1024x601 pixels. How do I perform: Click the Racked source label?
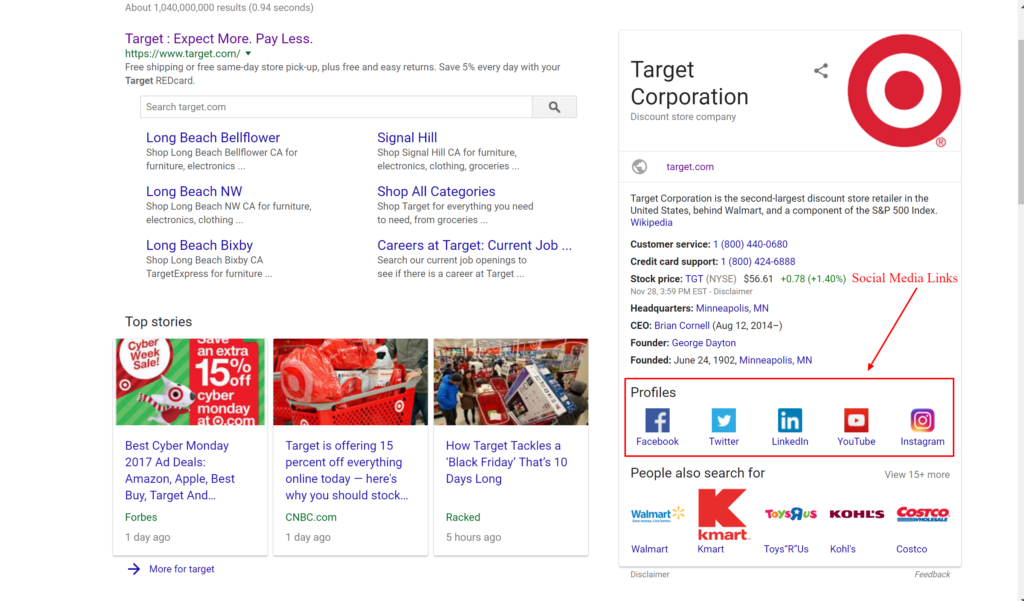463,517
